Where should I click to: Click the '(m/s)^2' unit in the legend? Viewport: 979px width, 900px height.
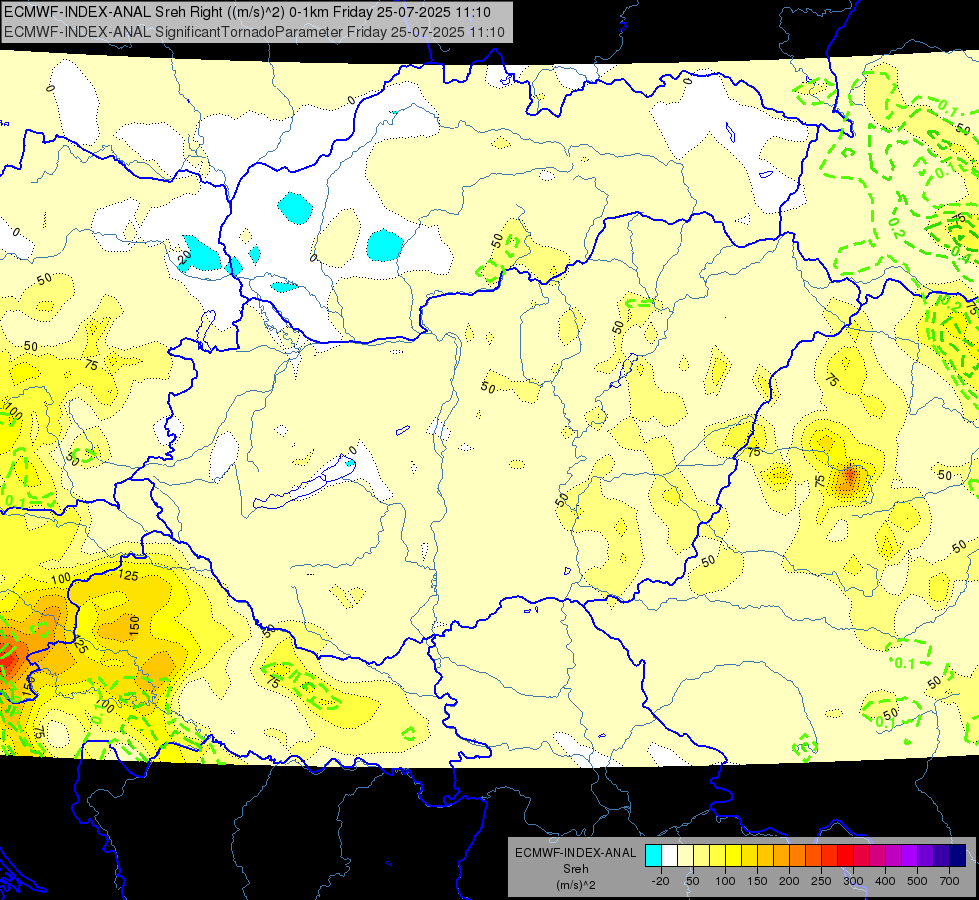(576, 884)
